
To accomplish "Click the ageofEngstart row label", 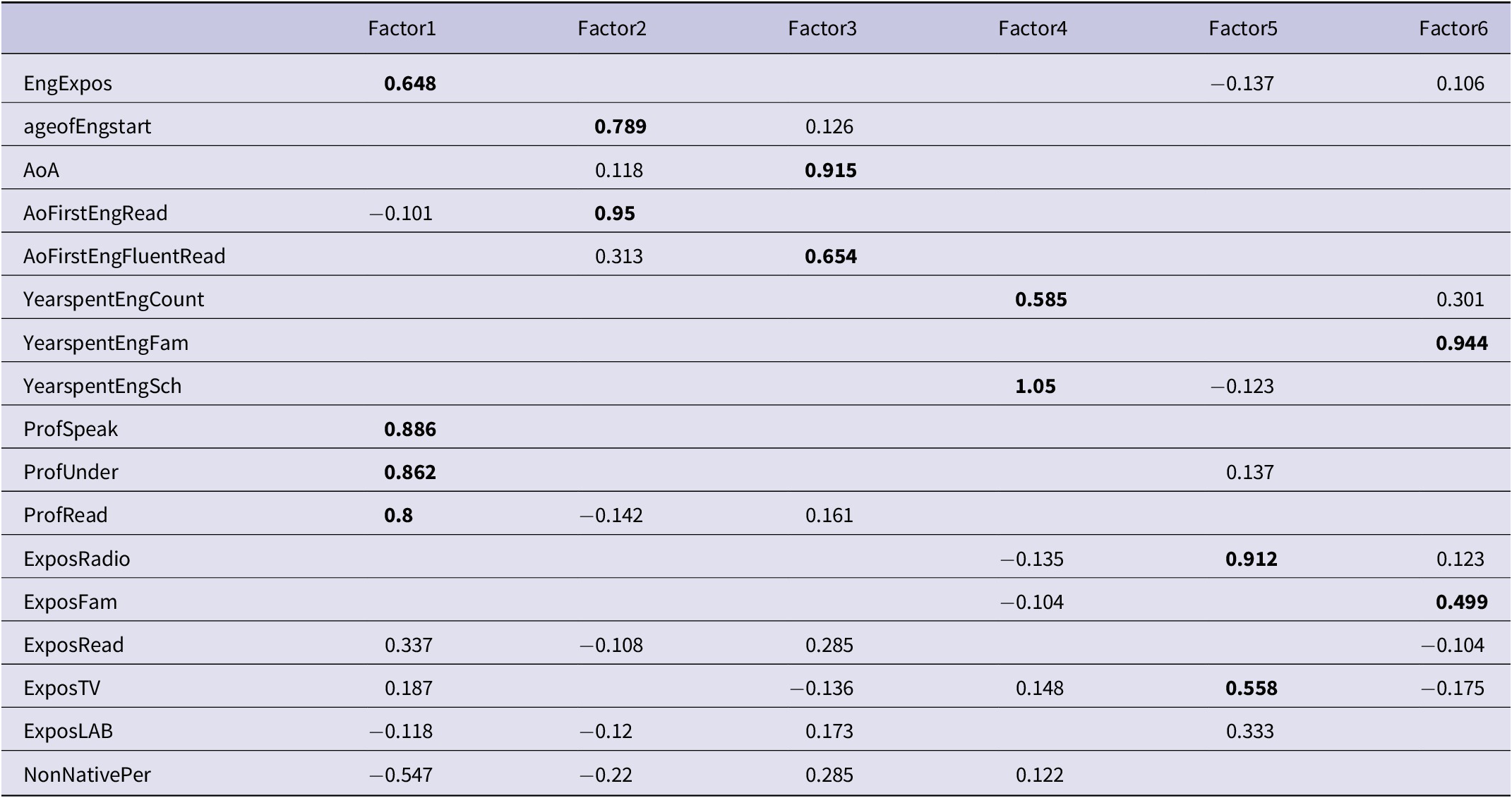I will pyautogui.click(x=88, y=127).
